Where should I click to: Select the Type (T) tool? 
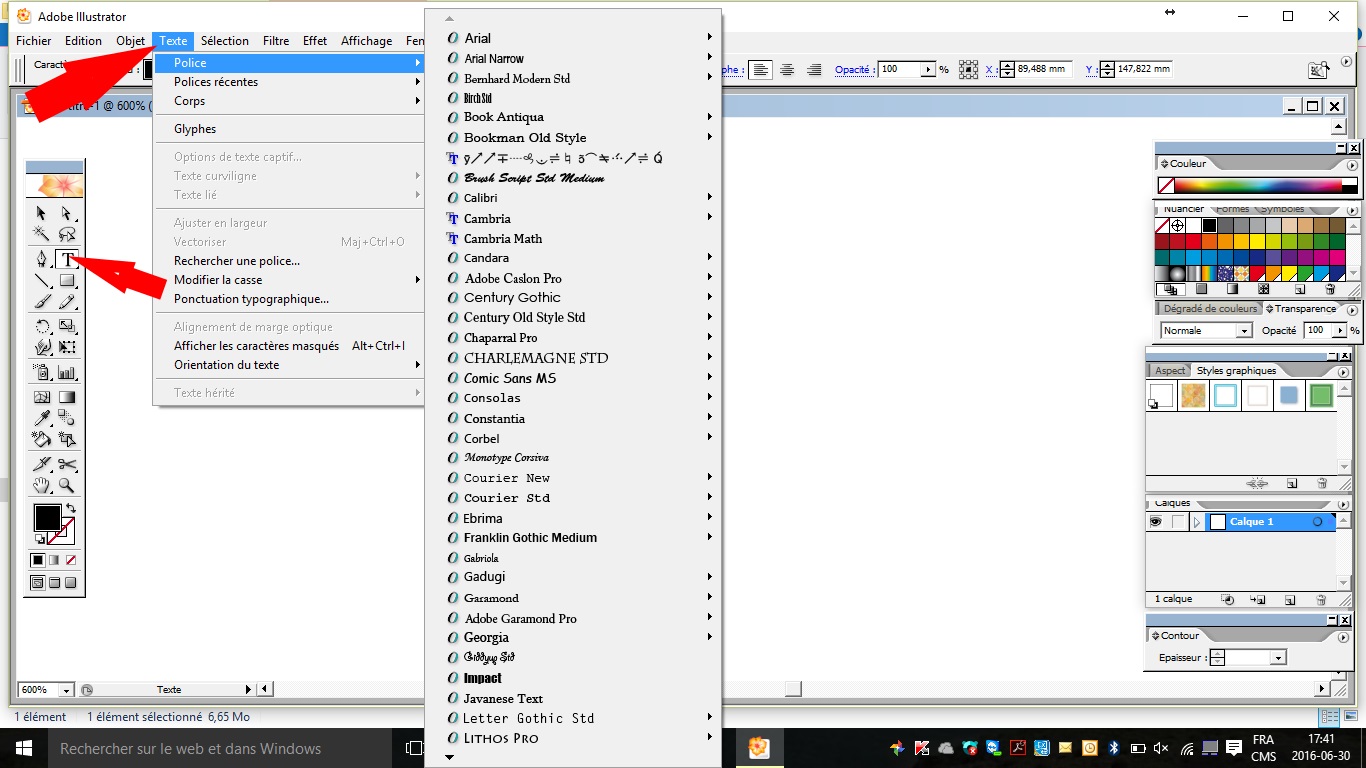pos(67,260)
